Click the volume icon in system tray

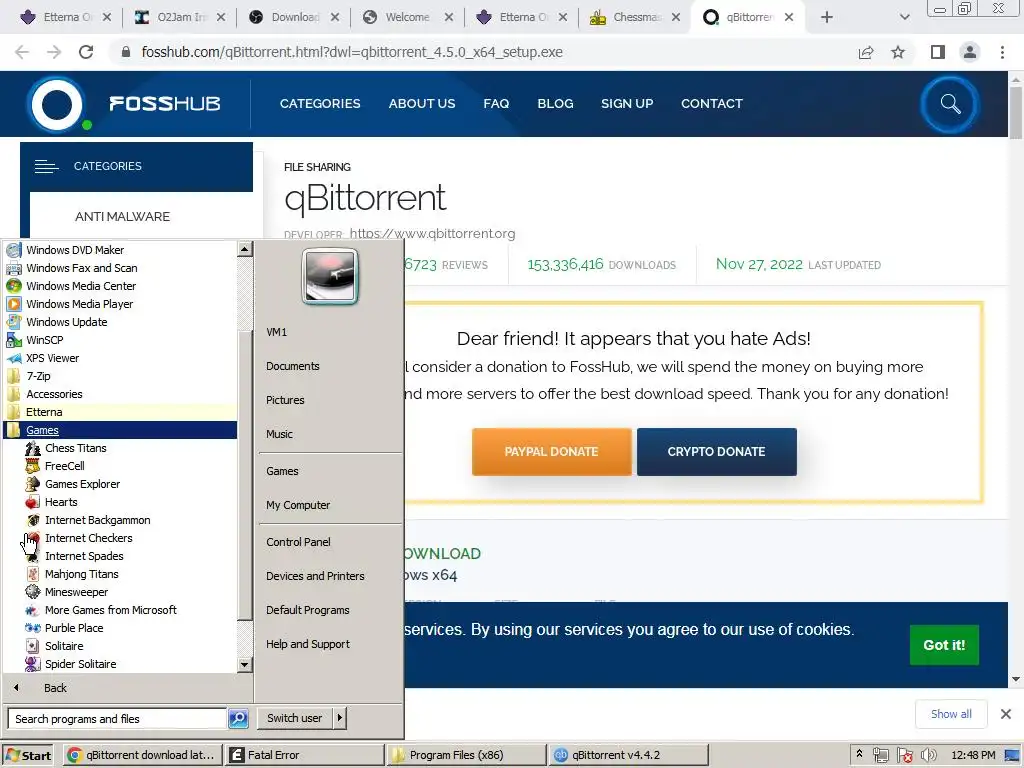point(929,755)
